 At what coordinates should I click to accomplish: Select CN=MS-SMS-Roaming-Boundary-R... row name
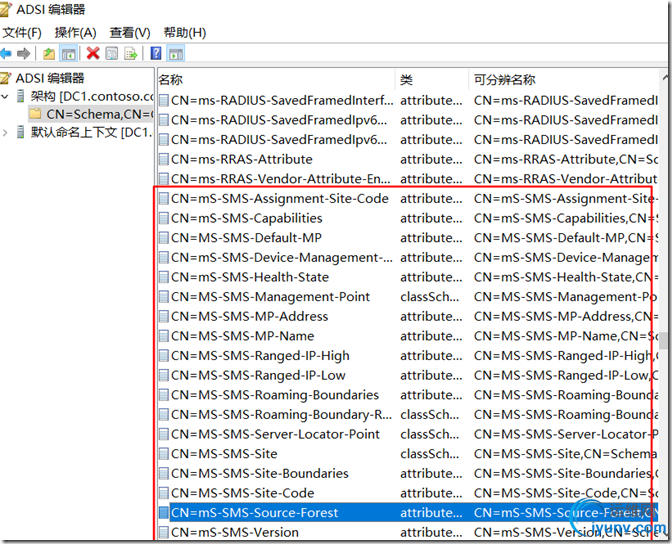[x=281, y=415]
